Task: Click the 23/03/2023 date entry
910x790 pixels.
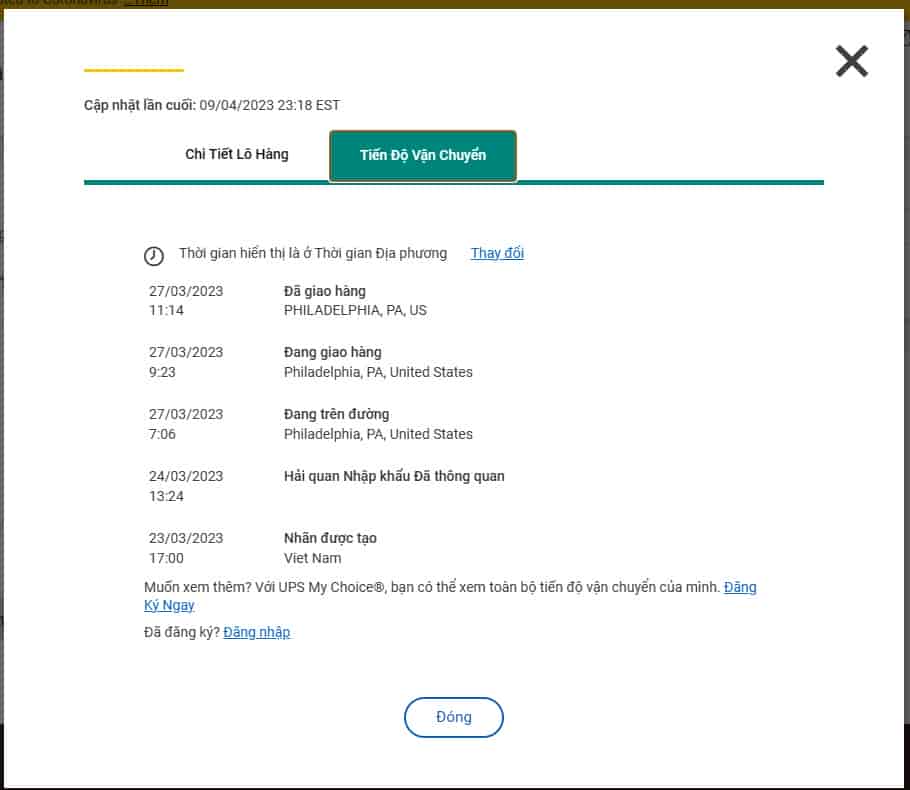Action: click(x=186, y=538)
